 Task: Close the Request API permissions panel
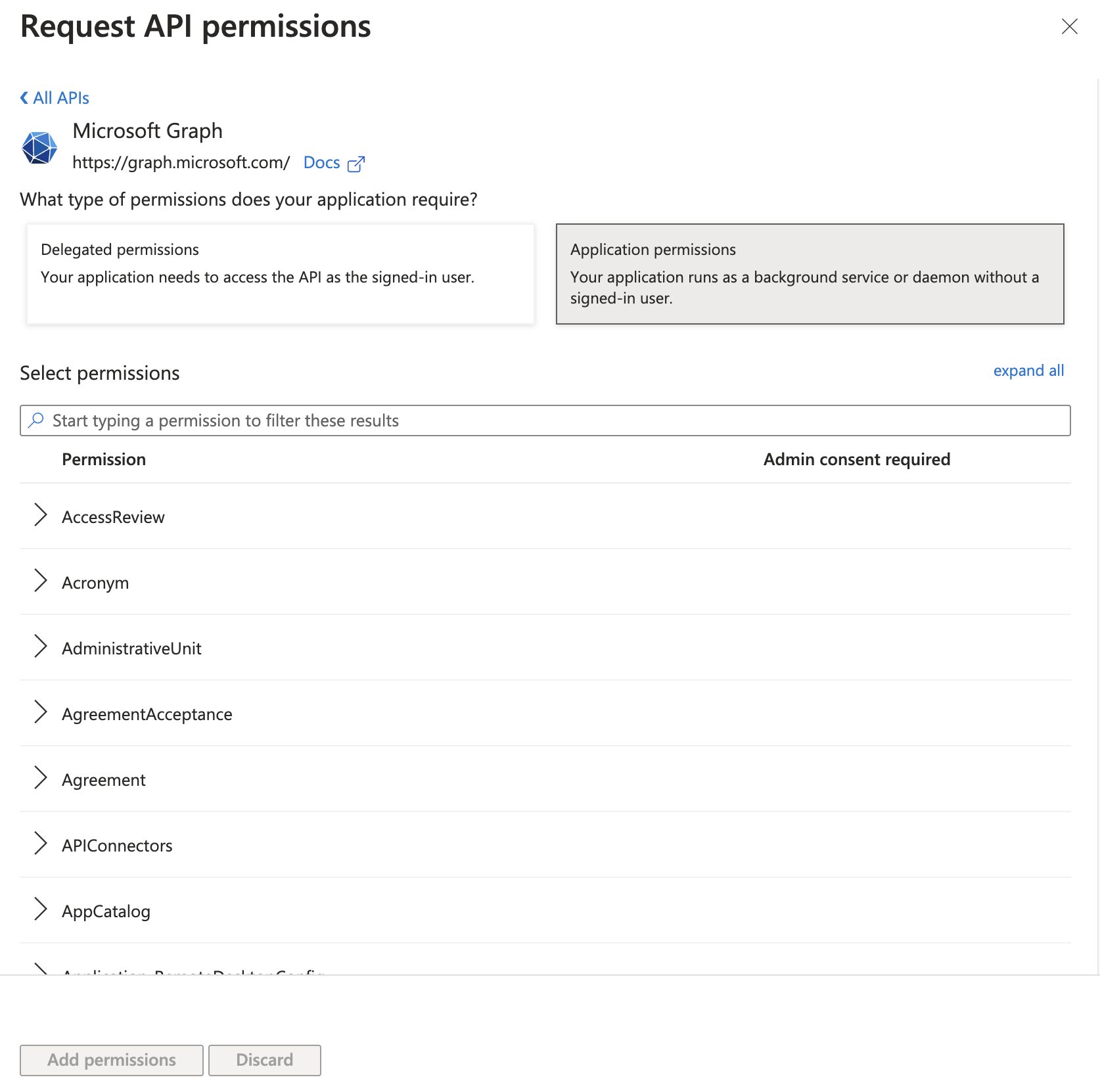point(1070,27)
